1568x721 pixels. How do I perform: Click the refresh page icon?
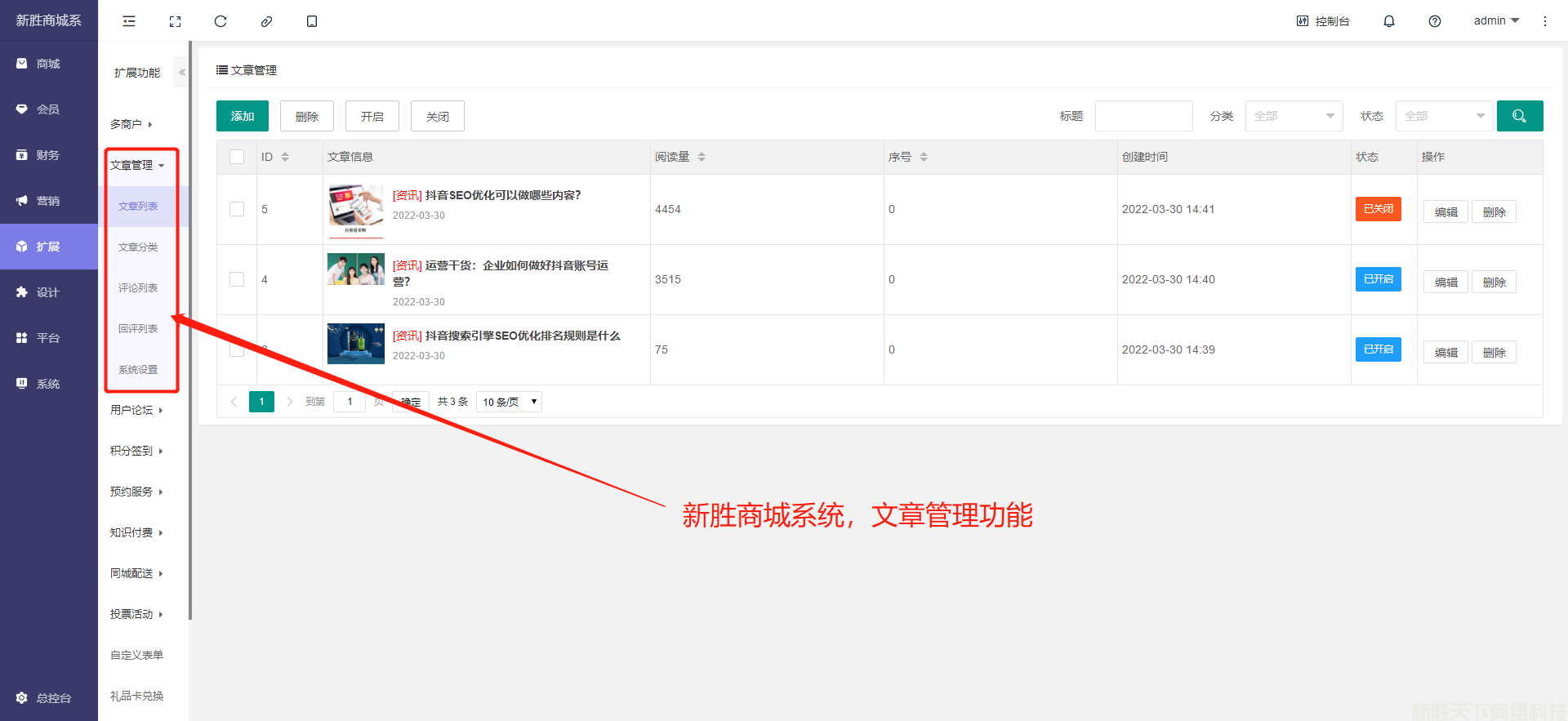[220, 21]
